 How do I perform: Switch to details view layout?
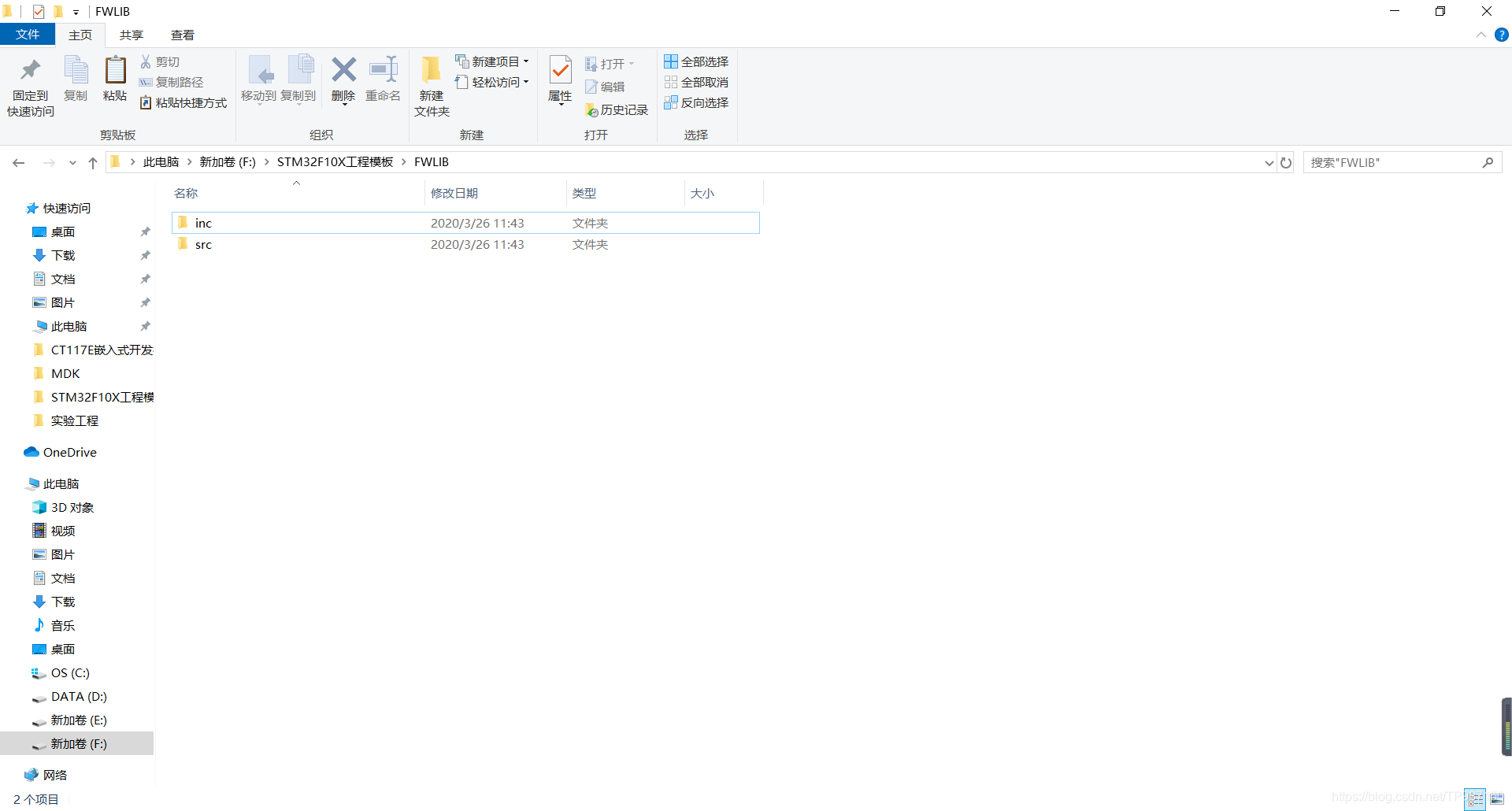1475,799
